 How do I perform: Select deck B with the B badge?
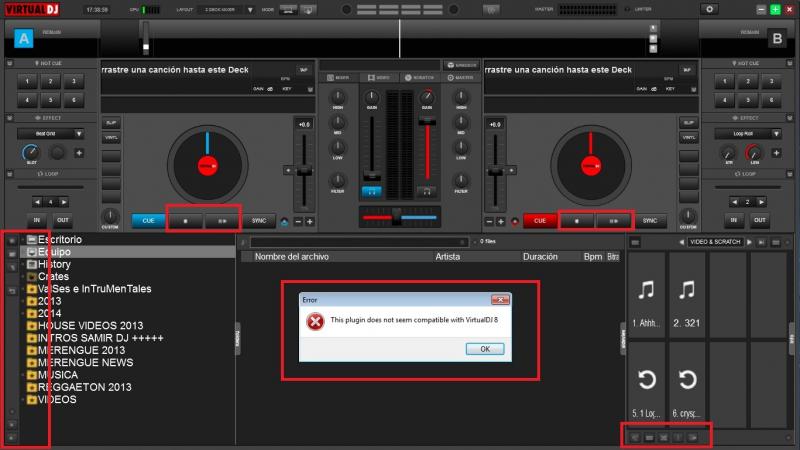click(777, 39)
